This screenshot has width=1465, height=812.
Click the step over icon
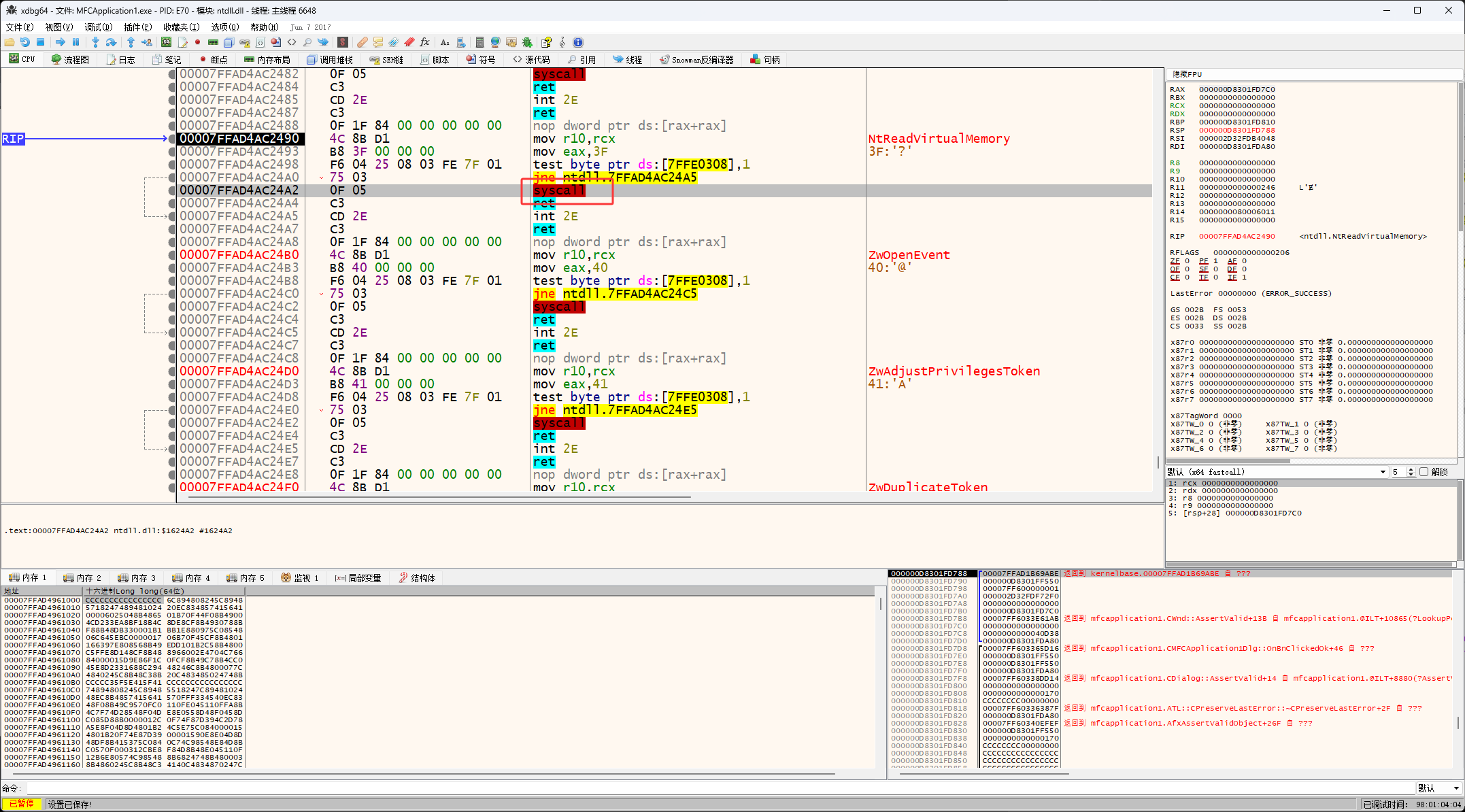tap(111, 42)
